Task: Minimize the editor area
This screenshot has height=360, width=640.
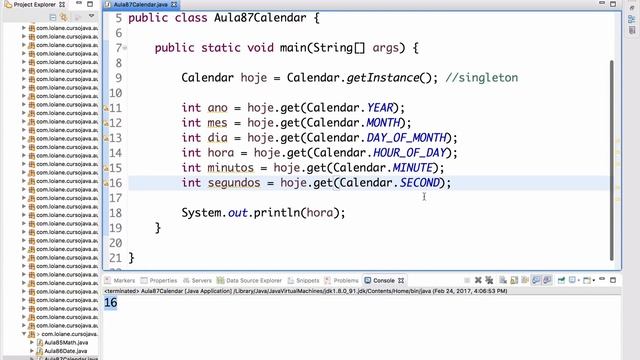Action: 602,3
